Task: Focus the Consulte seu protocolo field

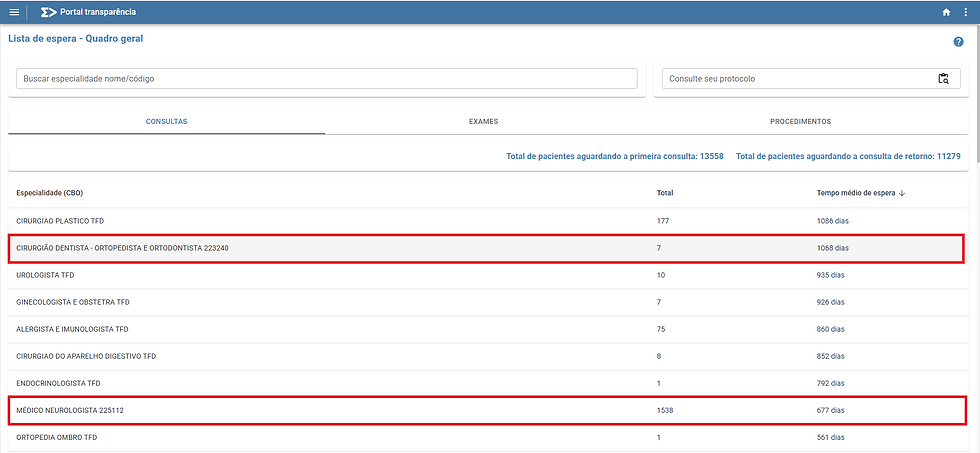Action: pyautogui.click(x=811, y=79)
